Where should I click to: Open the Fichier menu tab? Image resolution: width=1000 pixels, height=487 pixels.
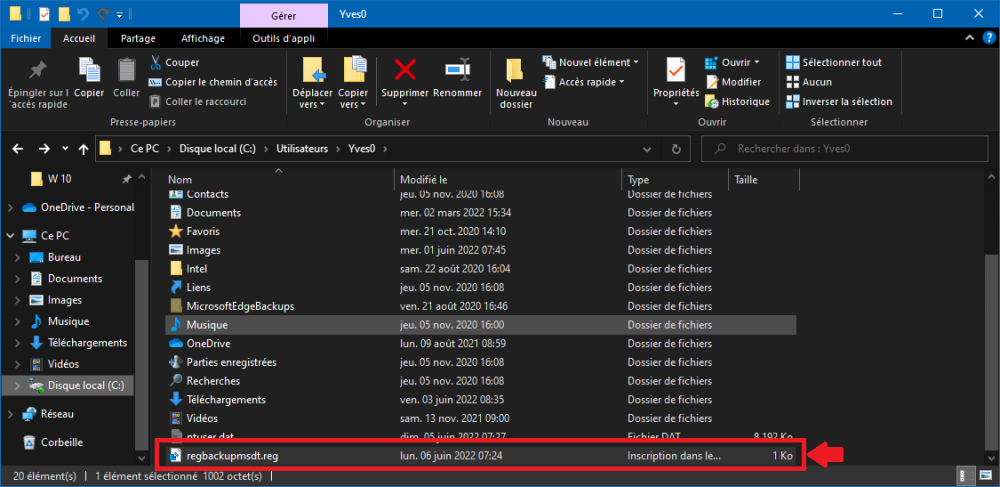pyautogui.click(x=25, y=38)
